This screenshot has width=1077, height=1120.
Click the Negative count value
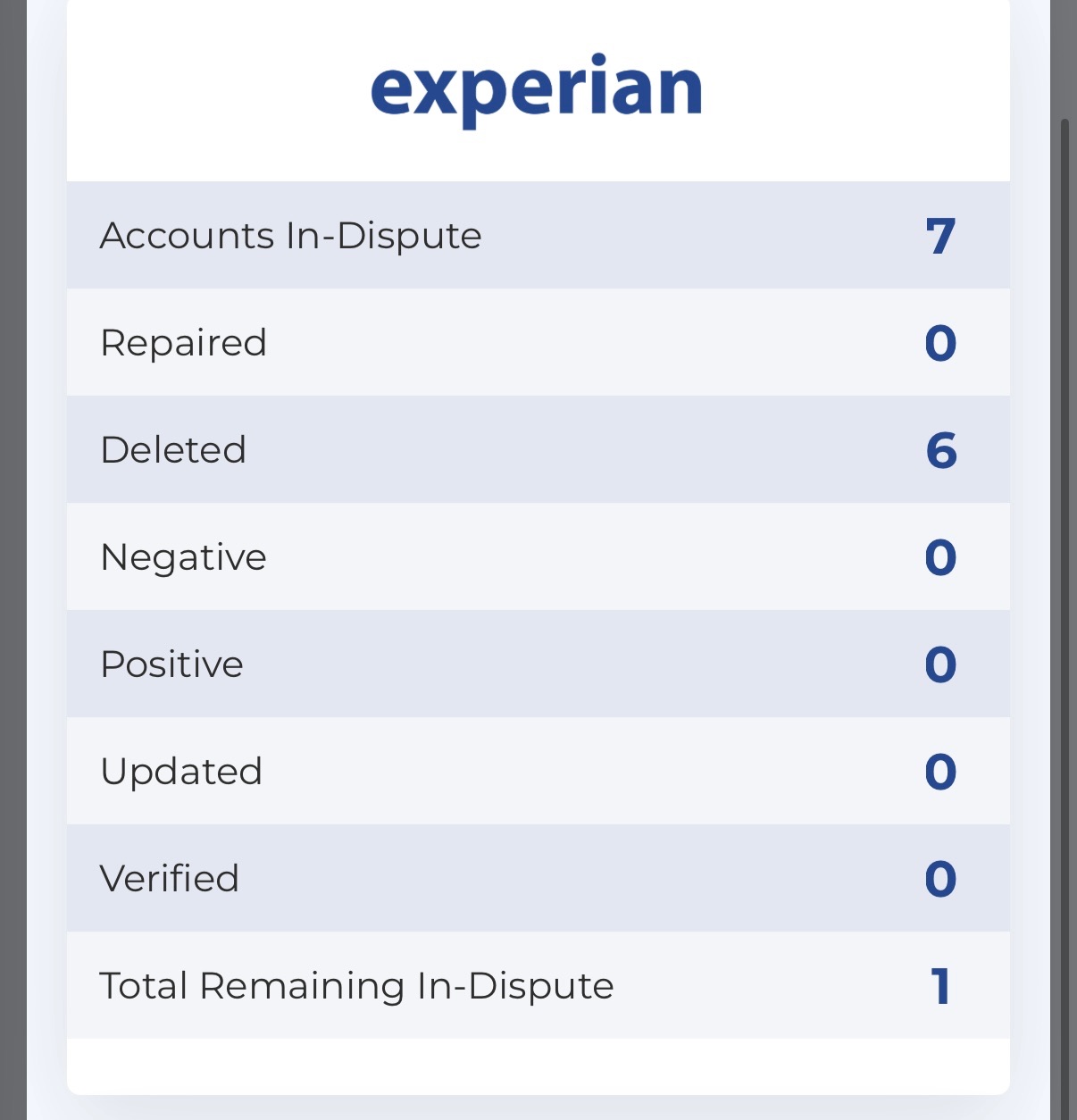[x=940, y=558]
